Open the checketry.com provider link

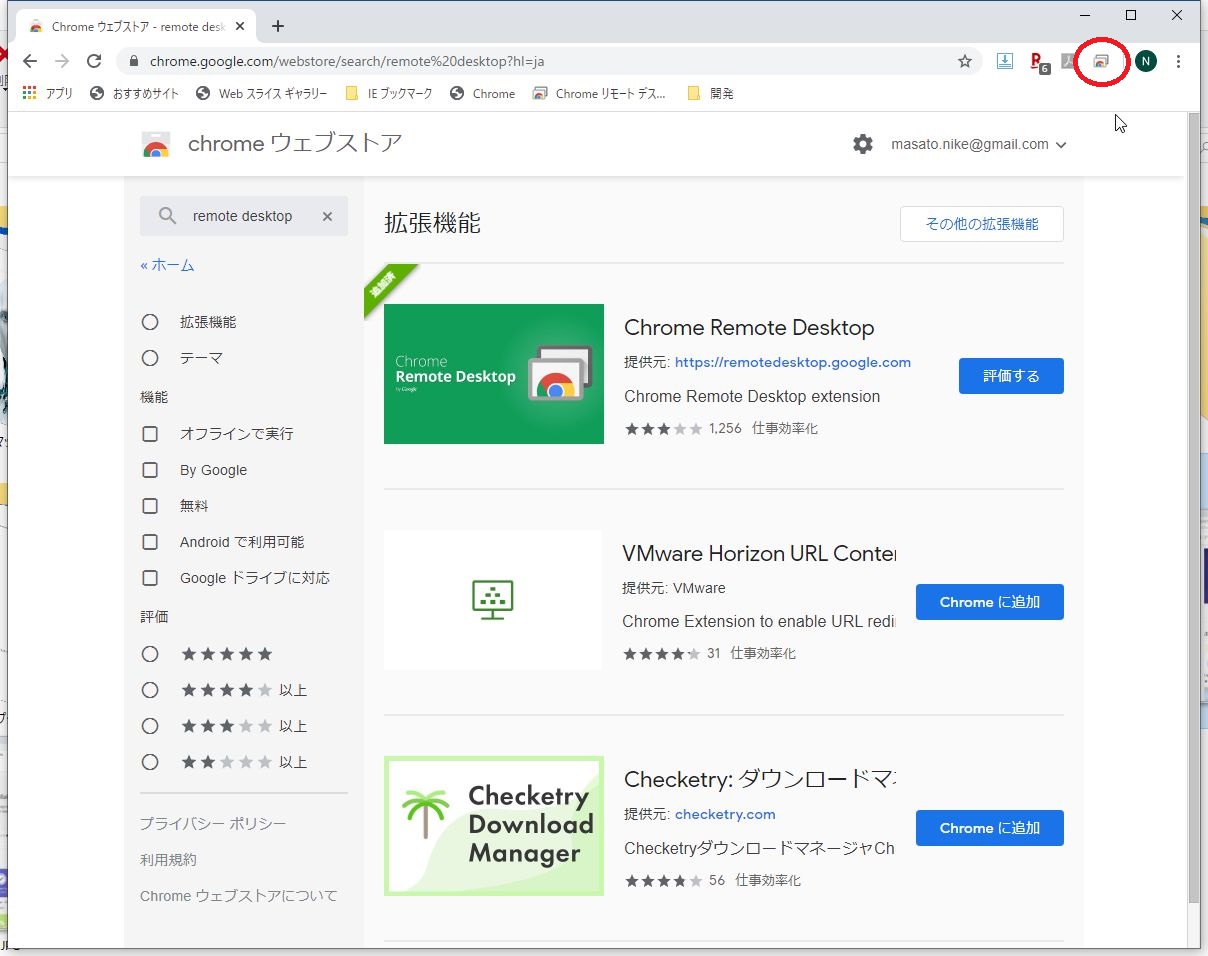(725, 814)
